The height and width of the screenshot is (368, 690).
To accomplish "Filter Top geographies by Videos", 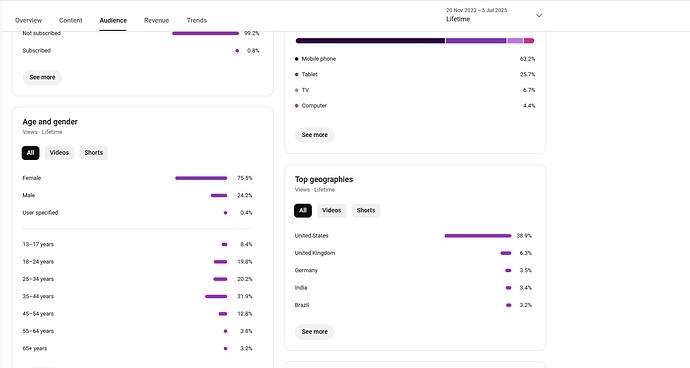I will tap(331, 210).
